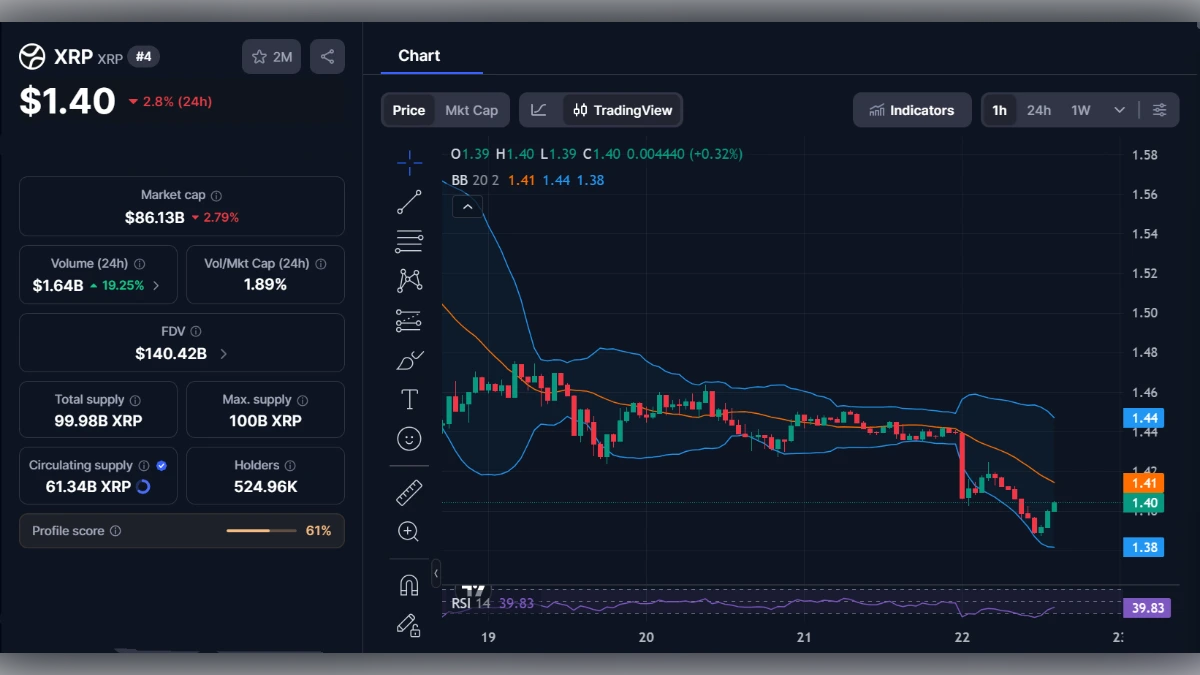Add XRP to watchlist with star 2M
The image size is (1200, 675).
tap(271, 57)
